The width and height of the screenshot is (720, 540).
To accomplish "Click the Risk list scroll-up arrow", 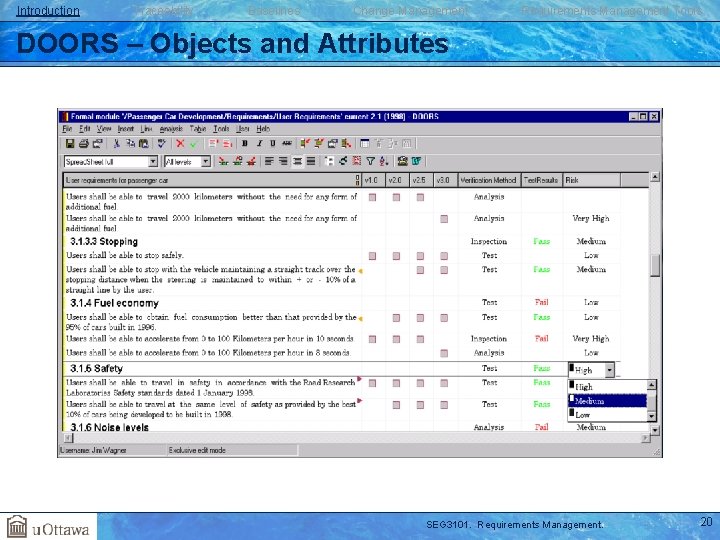I will [x=651, y=385].
